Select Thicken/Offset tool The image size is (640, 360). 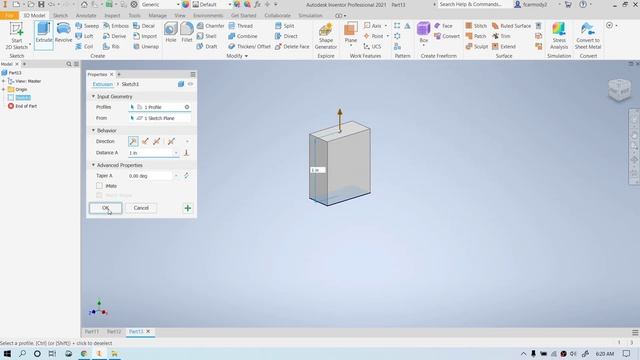[249, 47]
